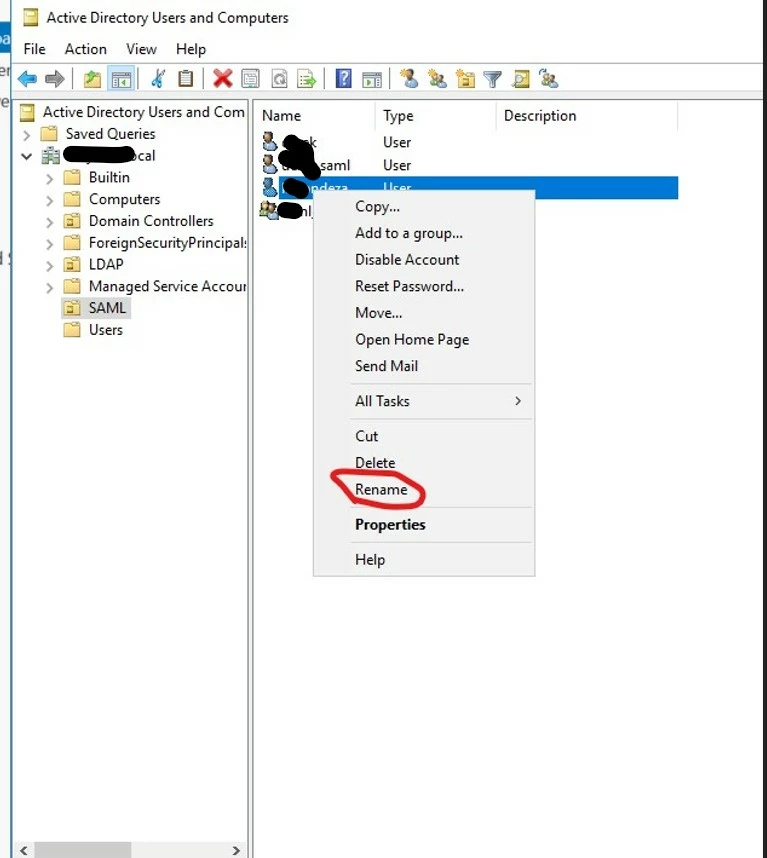Open the All Tasks submenu arrow
767x858 pixels.
click(518, 401)
